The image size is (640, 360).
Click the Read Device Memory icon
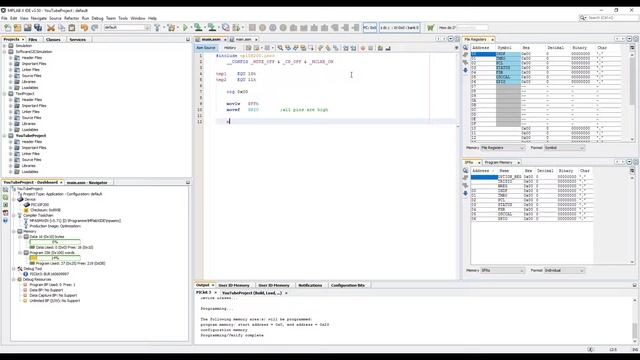click(212, 28)
